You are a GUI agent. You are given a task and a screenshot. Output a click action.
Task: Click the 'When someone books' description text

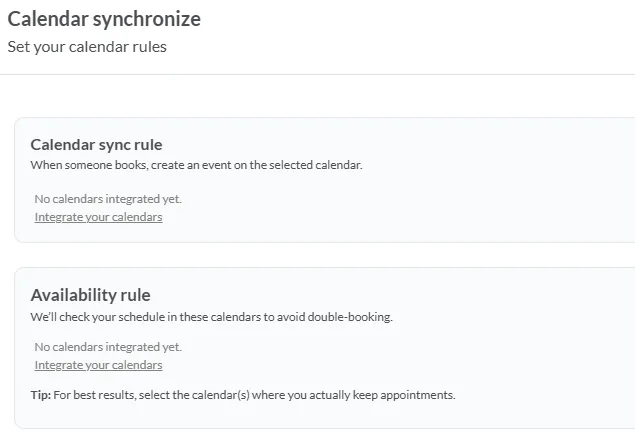pyautogui.click(x=196, y=165)
